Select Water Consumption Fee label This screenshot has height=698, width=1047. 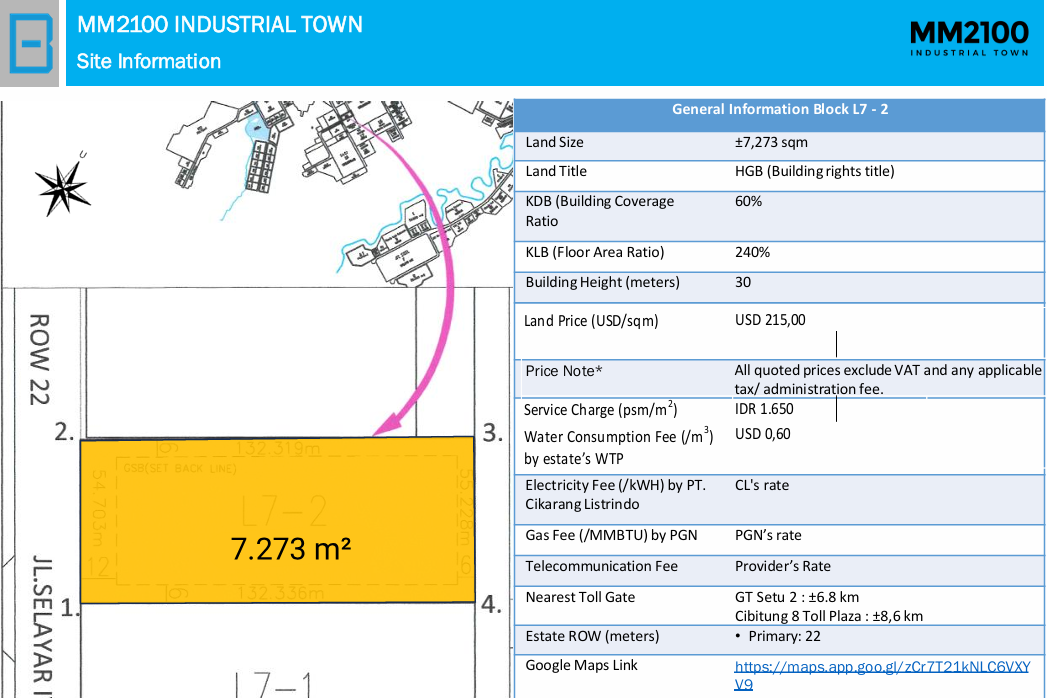tap(618, 447)
